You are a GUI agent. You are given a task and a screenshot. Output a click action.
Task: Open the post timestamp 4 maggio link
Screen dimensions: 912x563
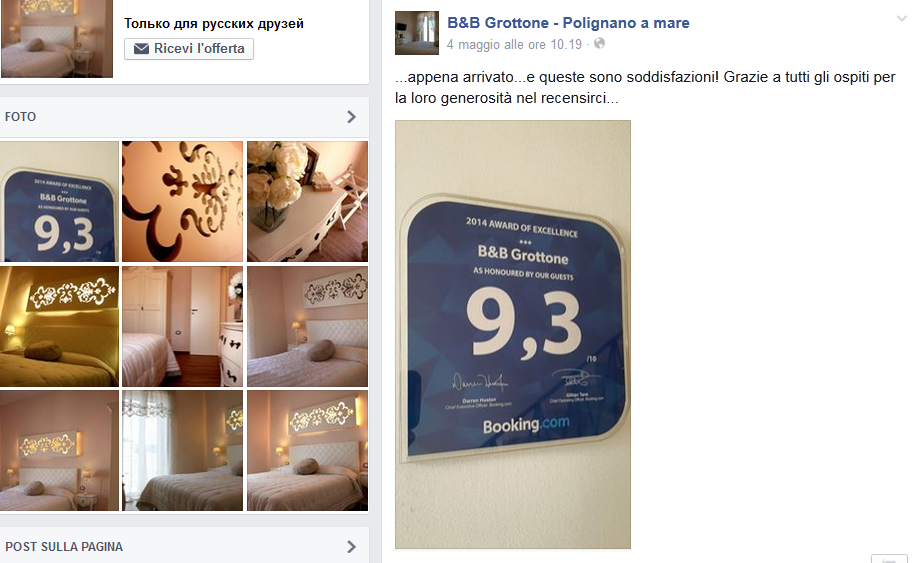click(x=514, y=44)
